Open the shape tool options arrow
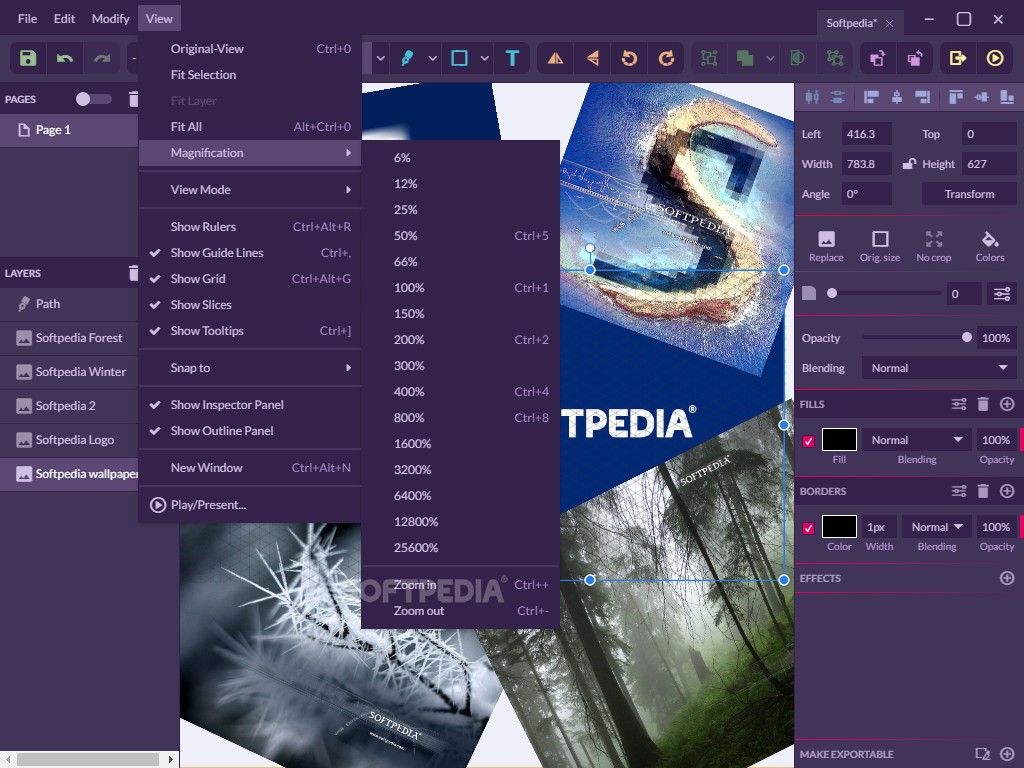 (x=485, y=58)
